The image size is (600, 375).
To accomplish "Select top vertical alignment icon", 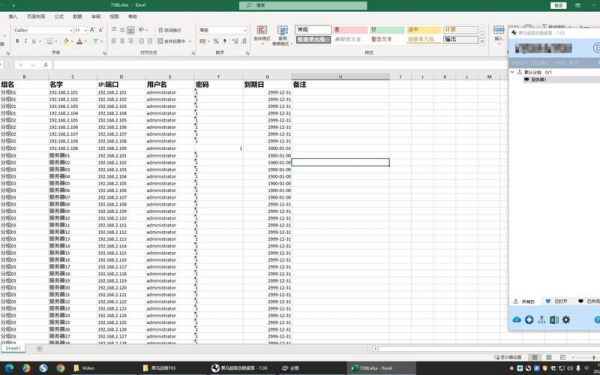I will (114, 30).
